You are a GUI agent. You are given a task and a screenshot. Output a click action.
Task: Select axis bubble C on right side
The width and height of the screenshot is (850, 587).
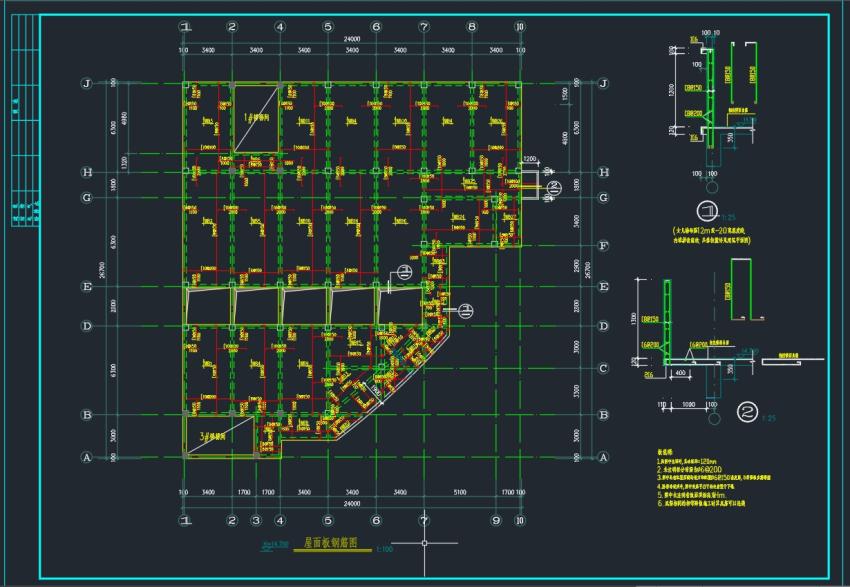click(603, 368)
